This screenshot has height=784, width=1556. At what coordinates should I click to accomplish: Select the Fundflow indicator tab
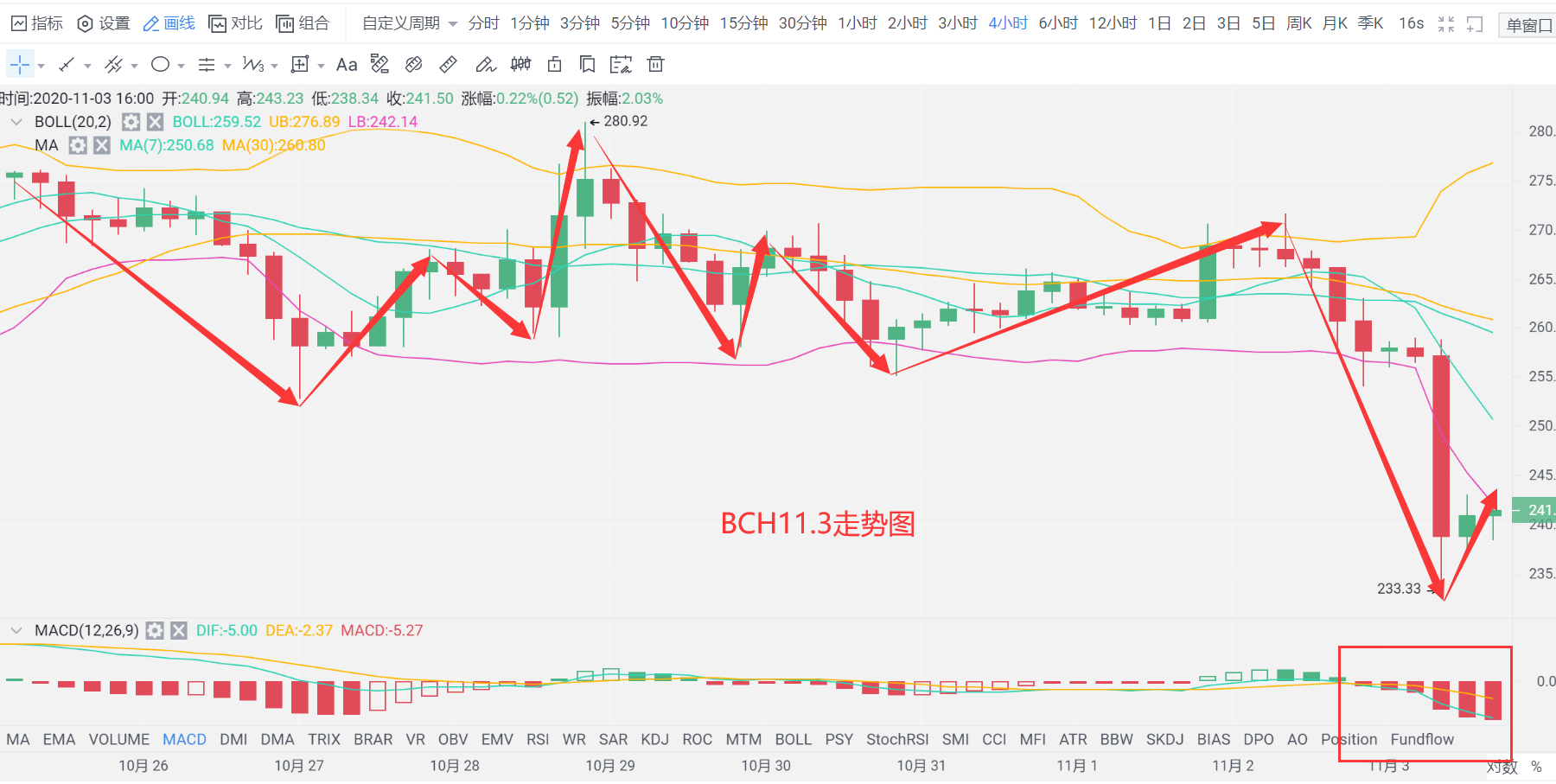tap(1422, 740)
